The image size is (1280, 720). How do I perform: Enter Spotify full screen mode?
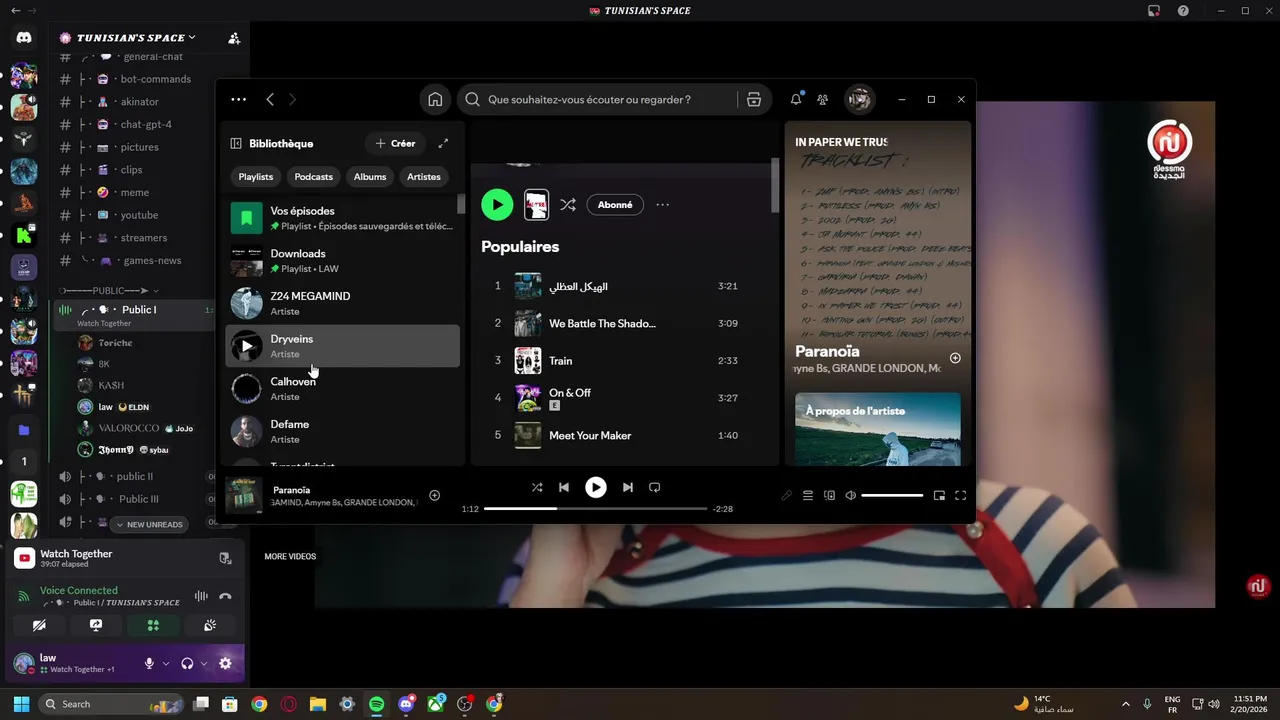pyautogui.click(x=961, y=495)
